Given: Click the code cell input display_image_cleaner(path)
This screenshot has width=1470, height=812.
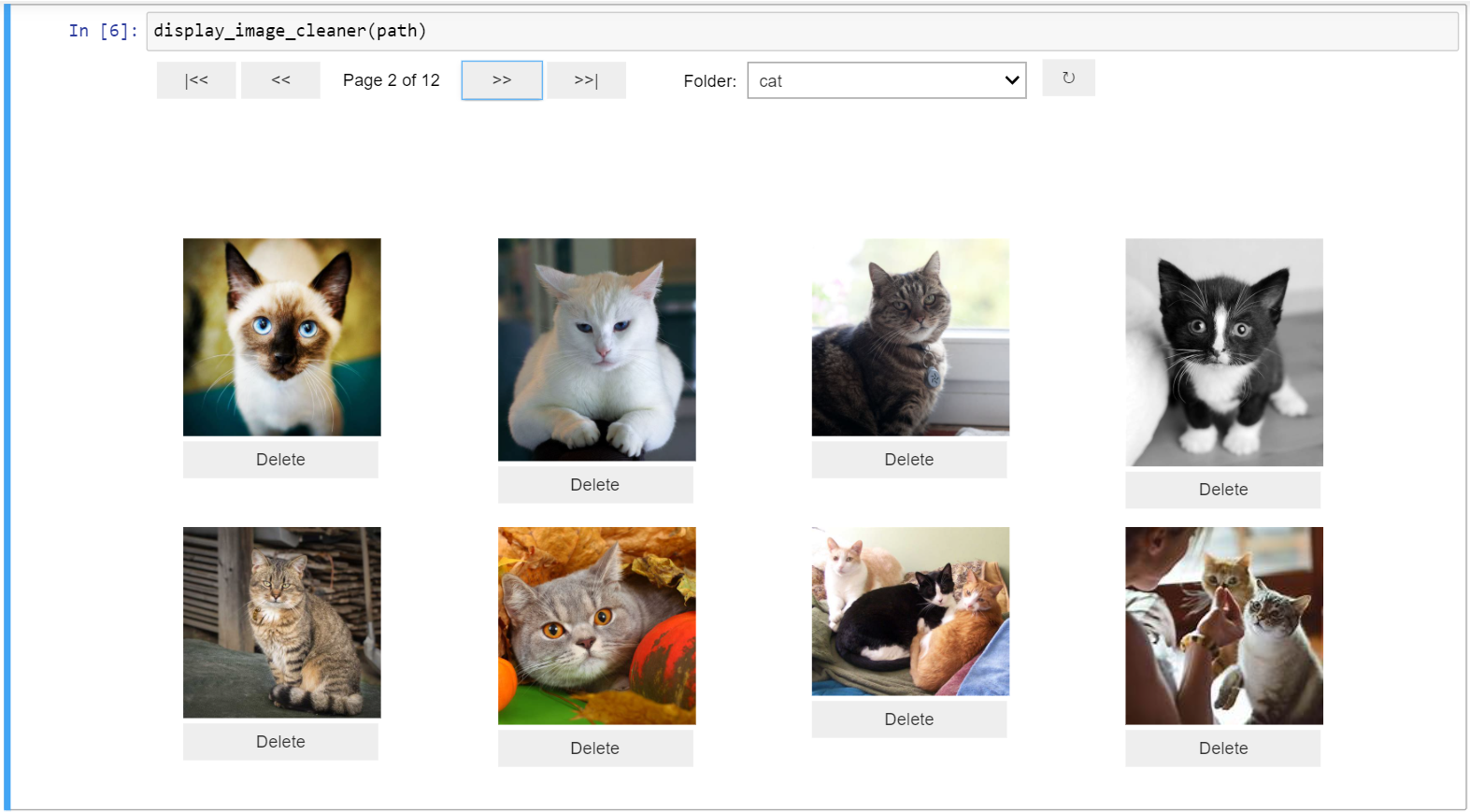Looking at the screenshot, I should click(x=801, y=31).
